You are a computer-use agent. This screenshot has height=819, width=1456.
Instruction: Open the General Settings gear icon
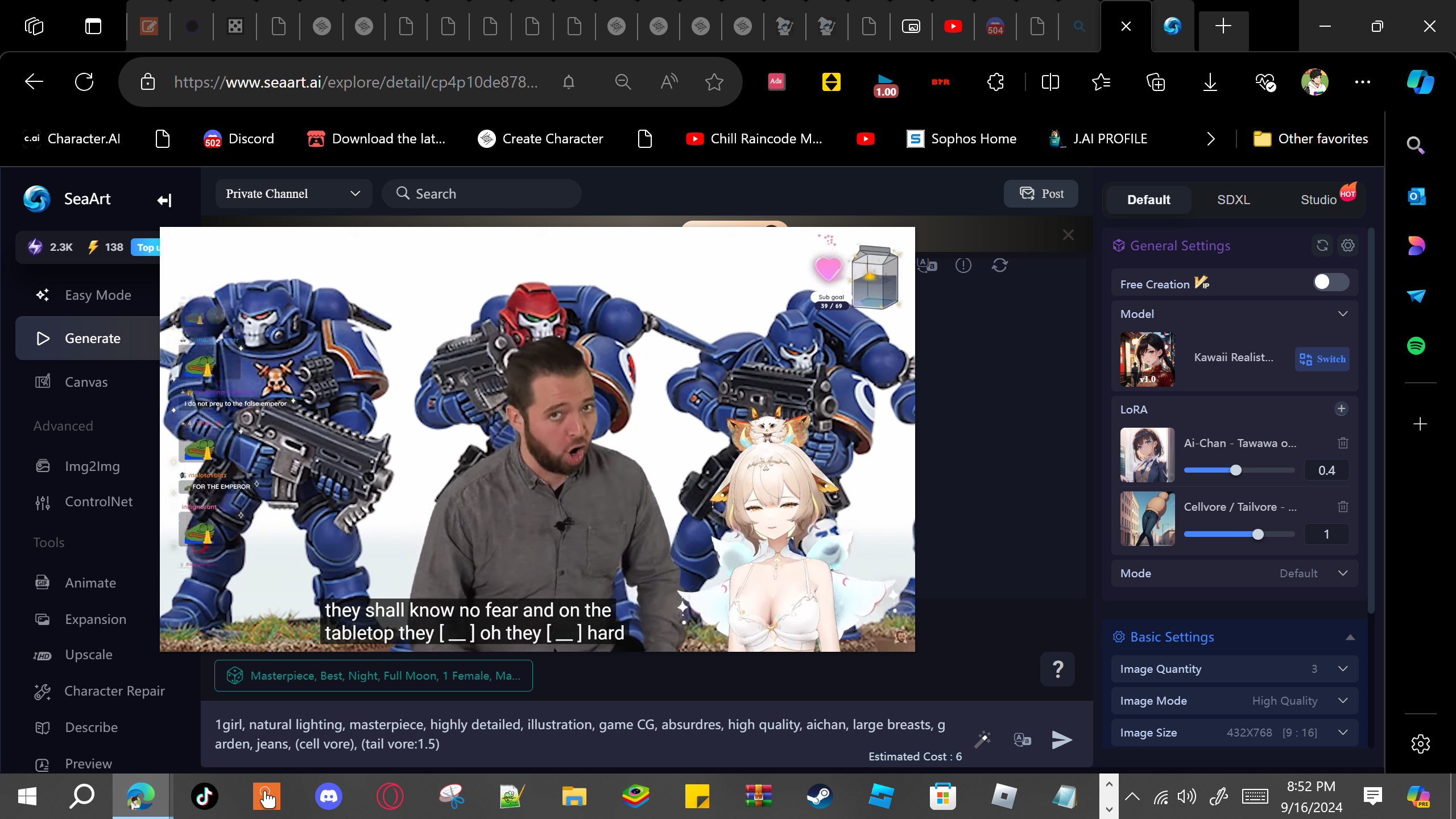(x=1348, y=245)
